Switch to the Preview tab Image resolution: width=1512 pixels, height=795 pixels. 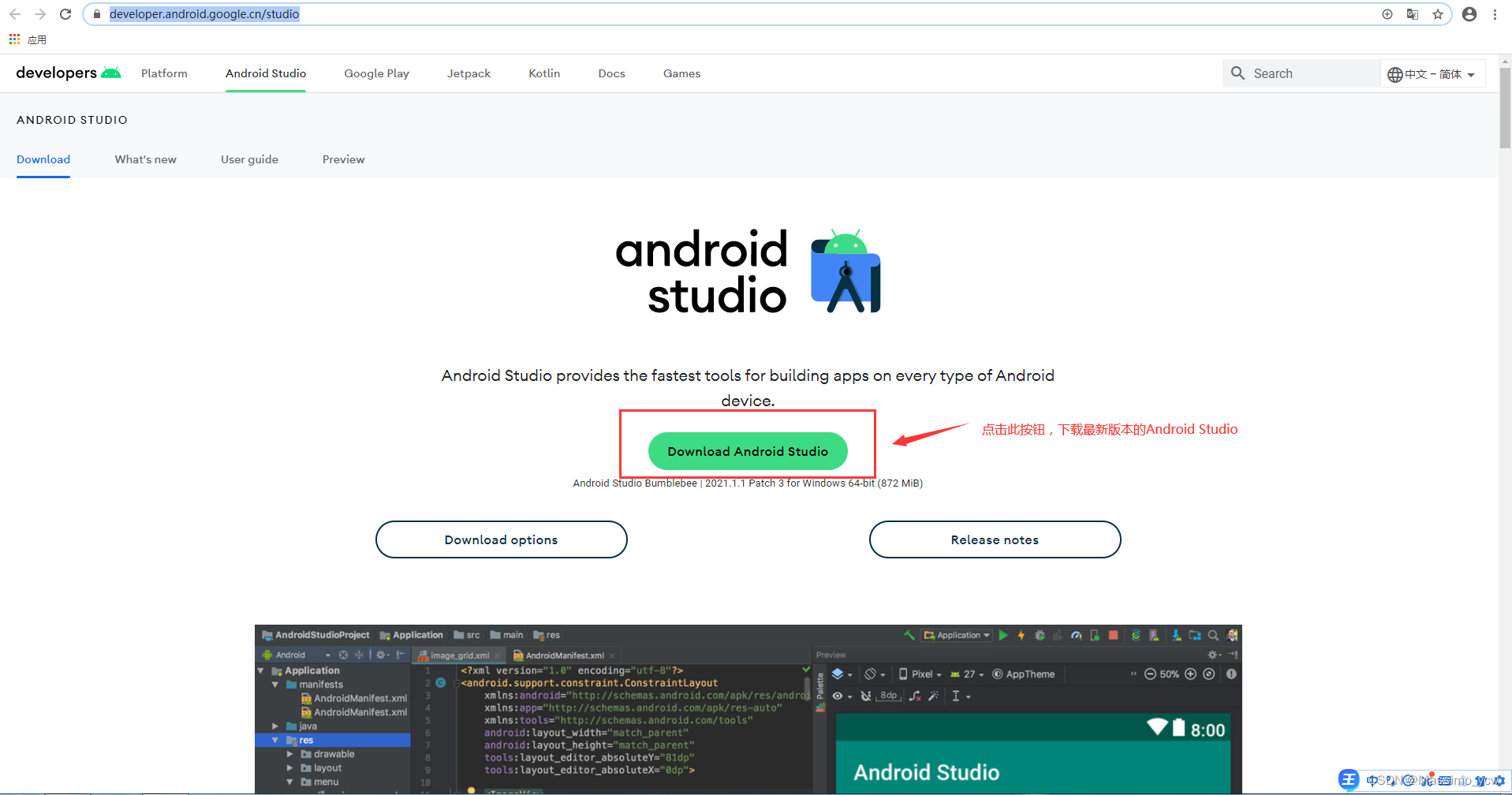(343, 159)
